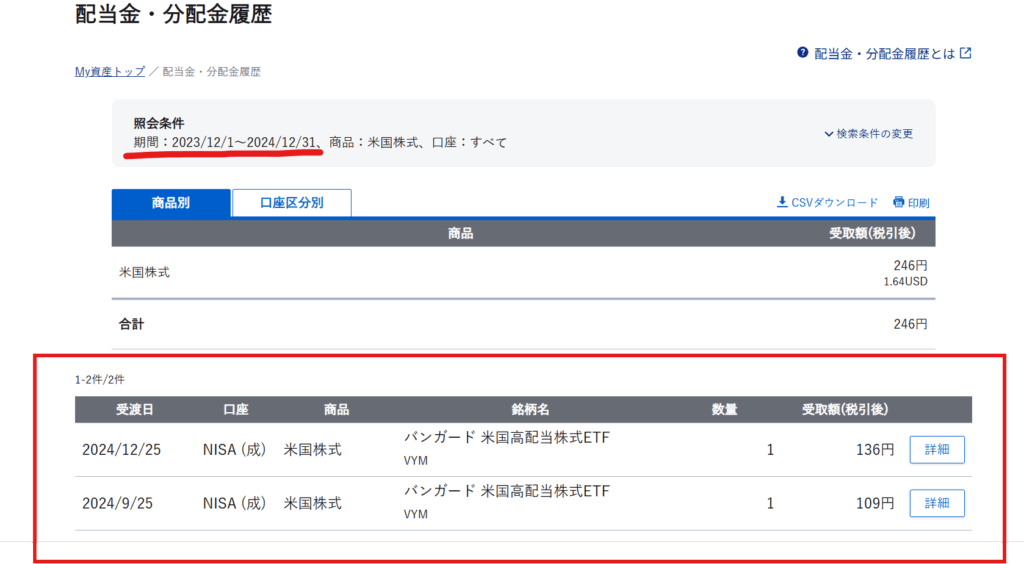Select the 商品別 tab
Image resolution: width=1024 pixels, height=564 pixels.
(171, 203)
